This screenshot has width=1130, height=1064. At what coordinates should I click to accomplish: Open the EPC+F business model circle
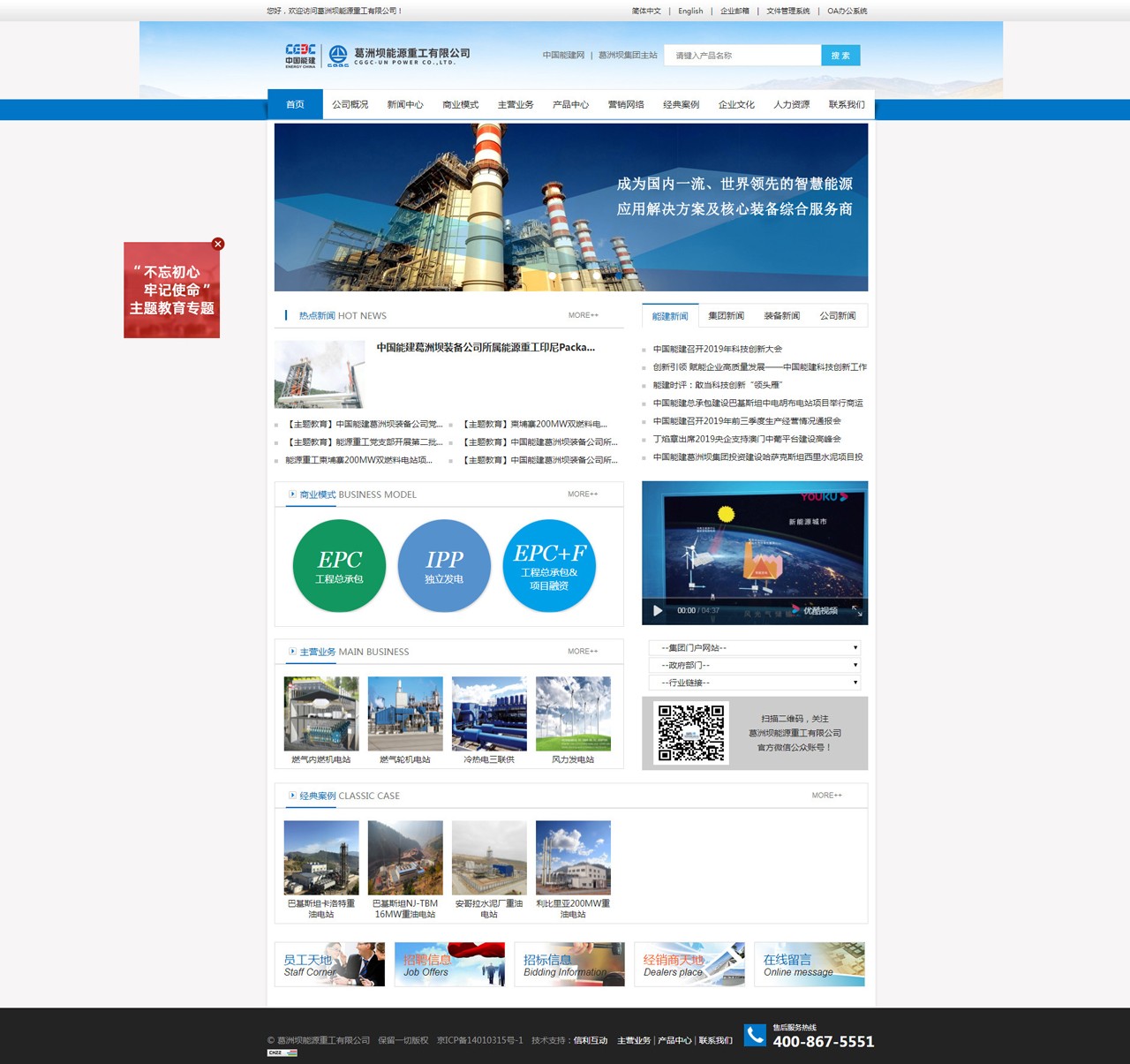[549, 566]
